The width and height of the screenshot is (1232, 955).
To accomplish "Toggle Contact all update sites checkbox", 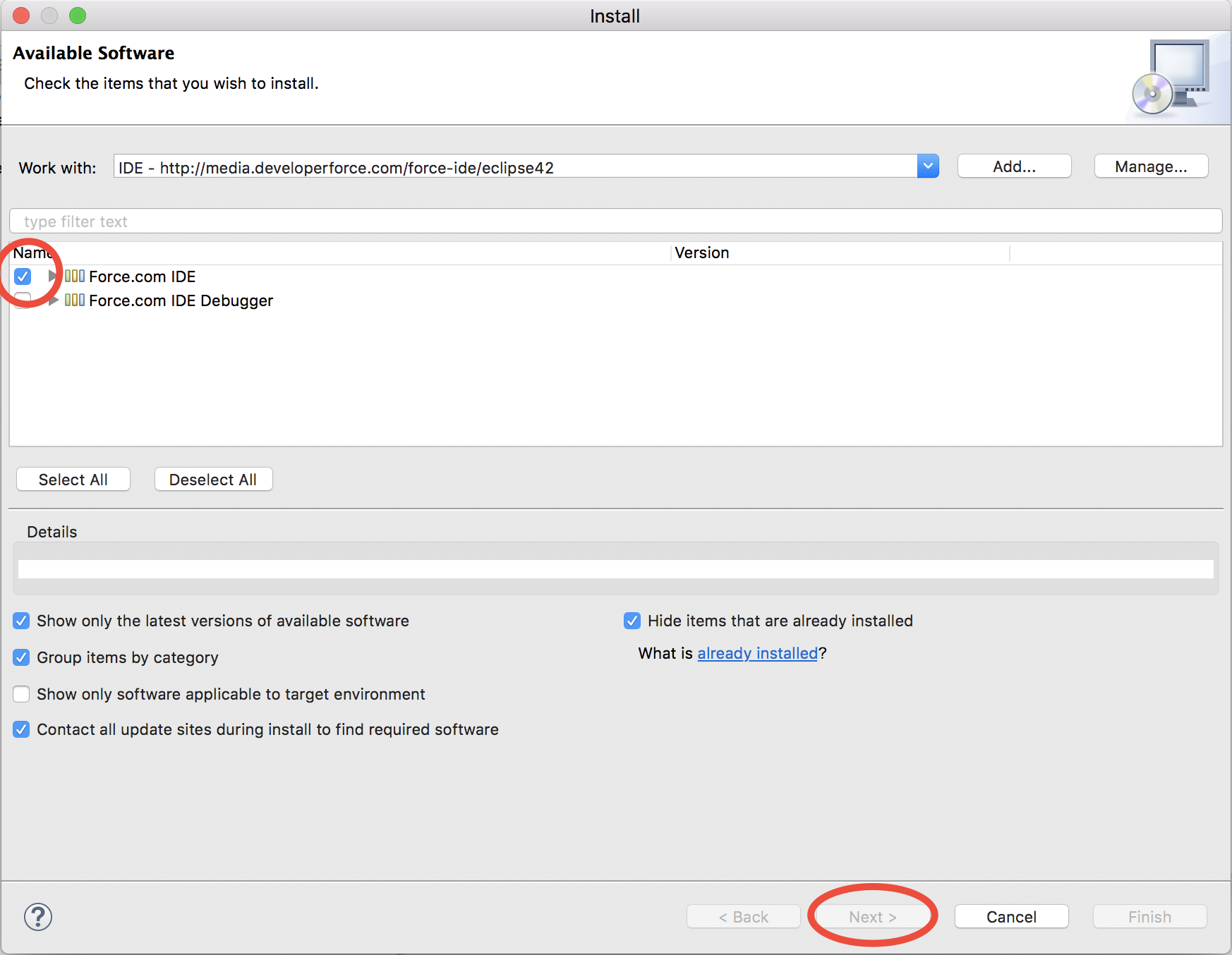I will 21,729.
